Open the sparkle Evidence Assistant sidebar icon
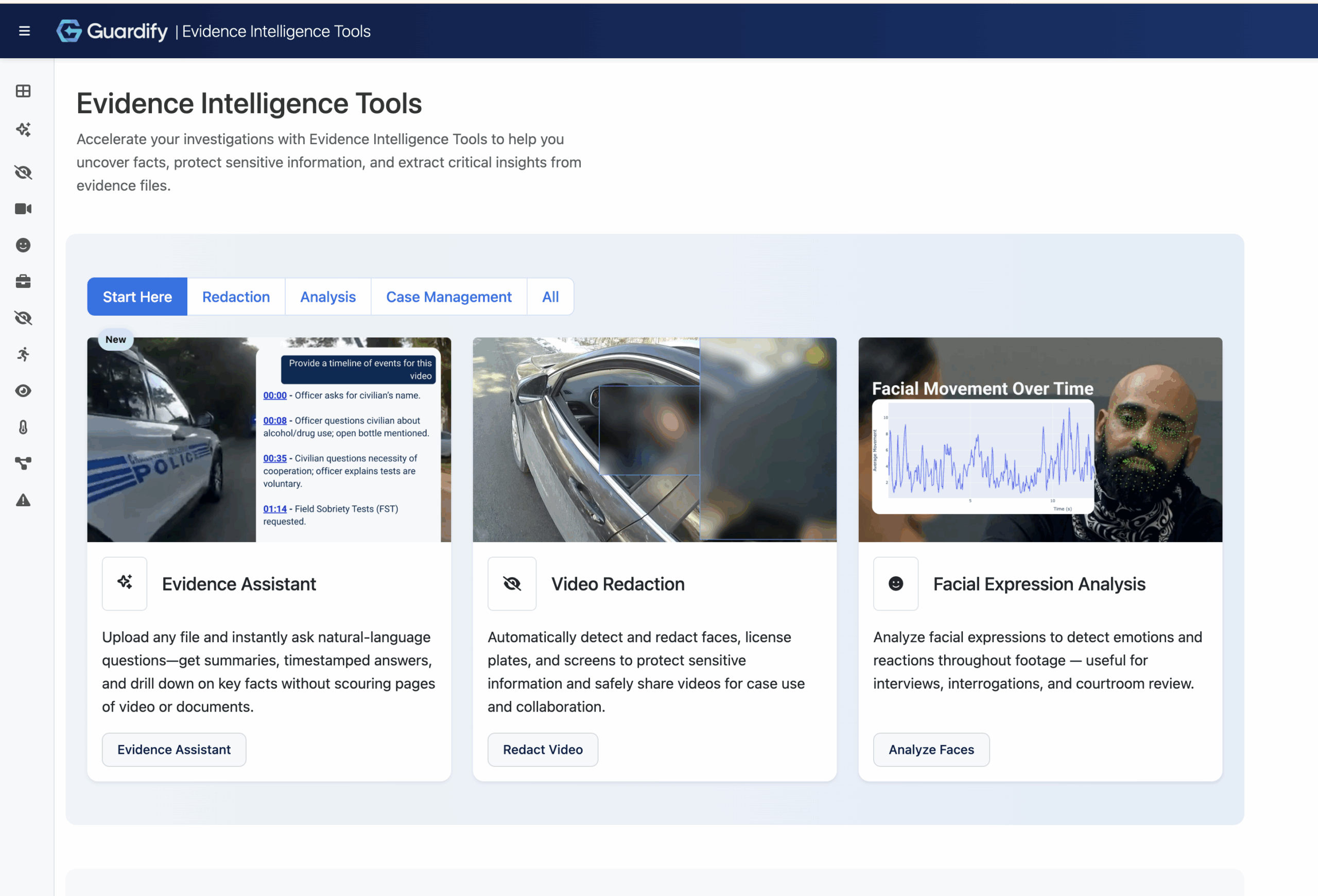 click(x=23, y=129)
